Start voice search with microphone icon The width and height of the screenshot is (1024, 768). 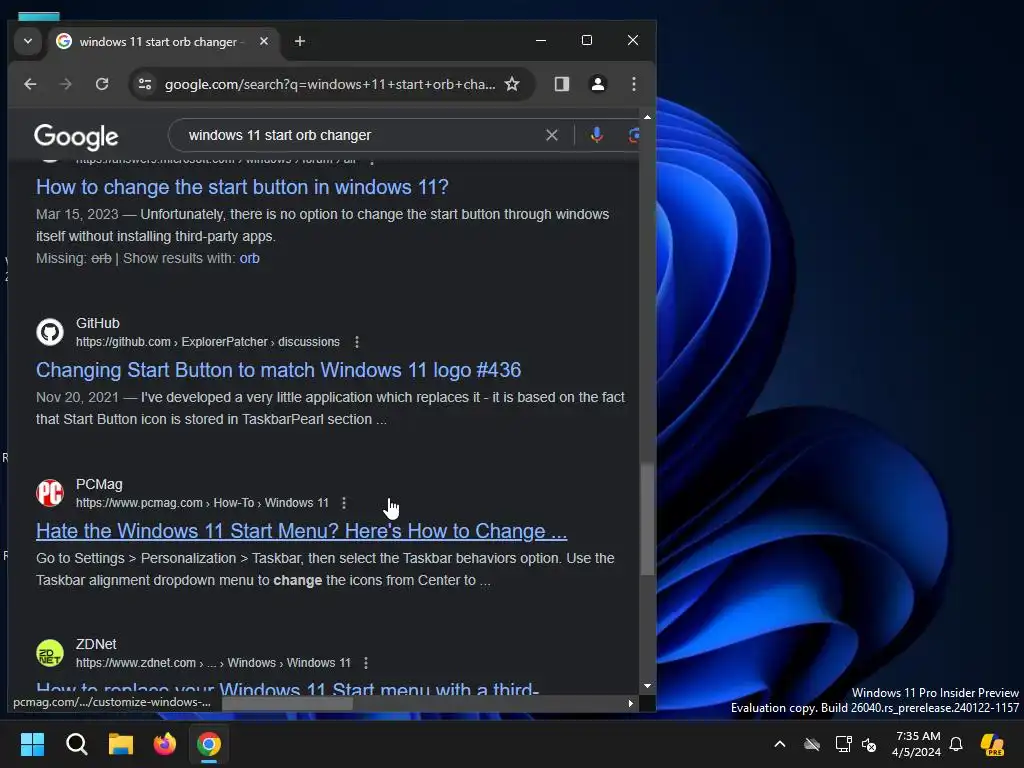[x=596, y=135]
